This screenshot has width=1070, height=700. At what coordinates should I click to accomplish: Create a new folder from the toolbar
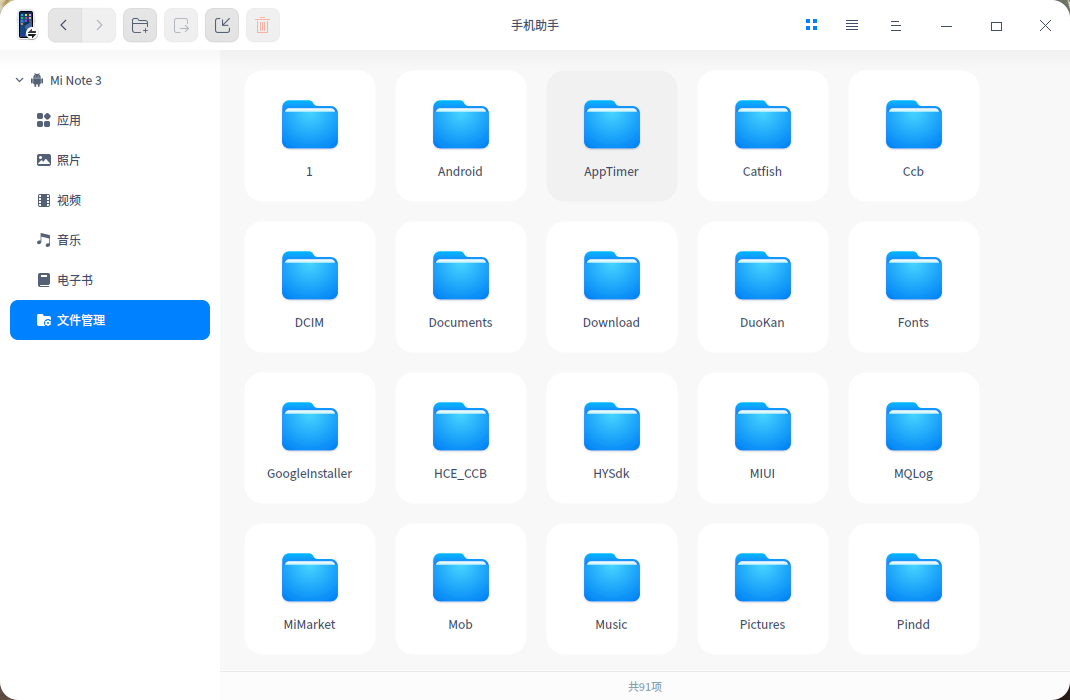(140, 25)
